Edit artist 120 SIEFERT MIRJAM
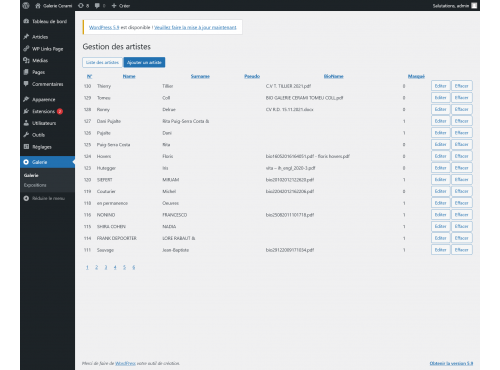The width and height of the screenshot is (500, 370). pos(441,180)
